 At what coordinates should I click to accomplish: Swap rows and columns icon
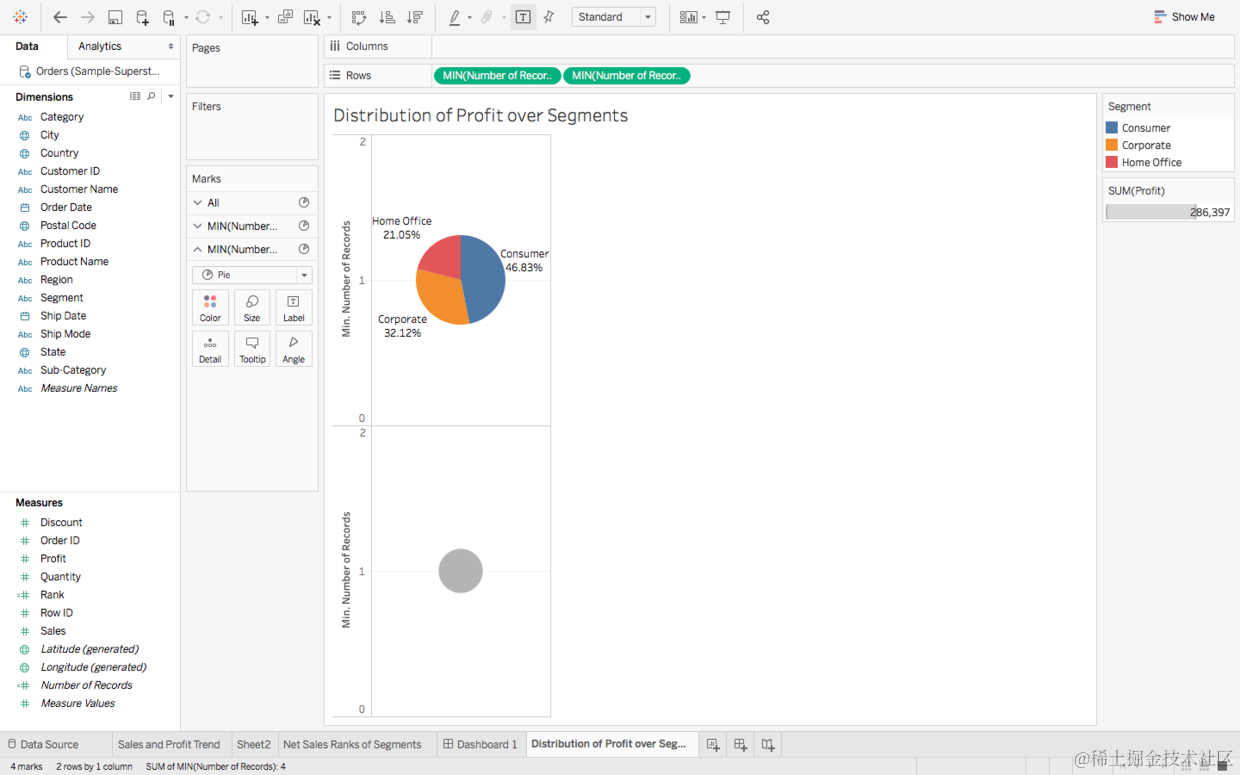tap(359, 17)
